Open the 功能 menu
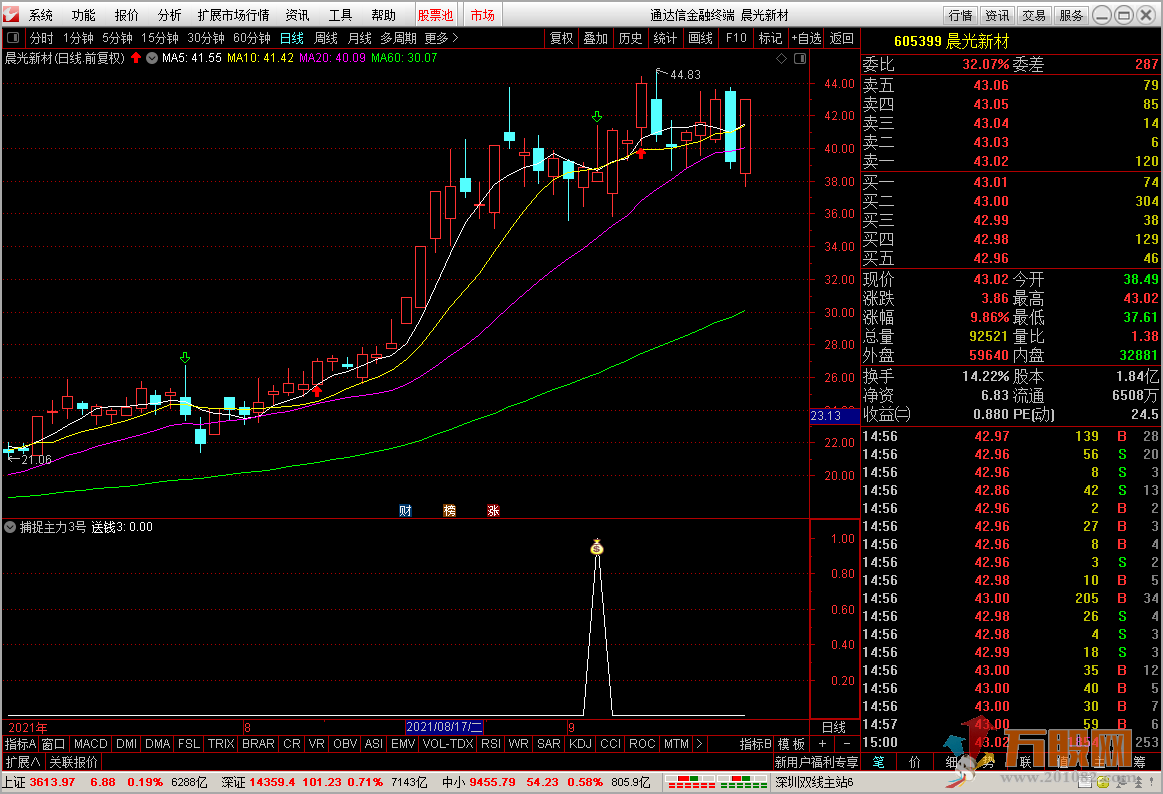1163x794 pixels. pyautogui.click(x=84, y=15)
